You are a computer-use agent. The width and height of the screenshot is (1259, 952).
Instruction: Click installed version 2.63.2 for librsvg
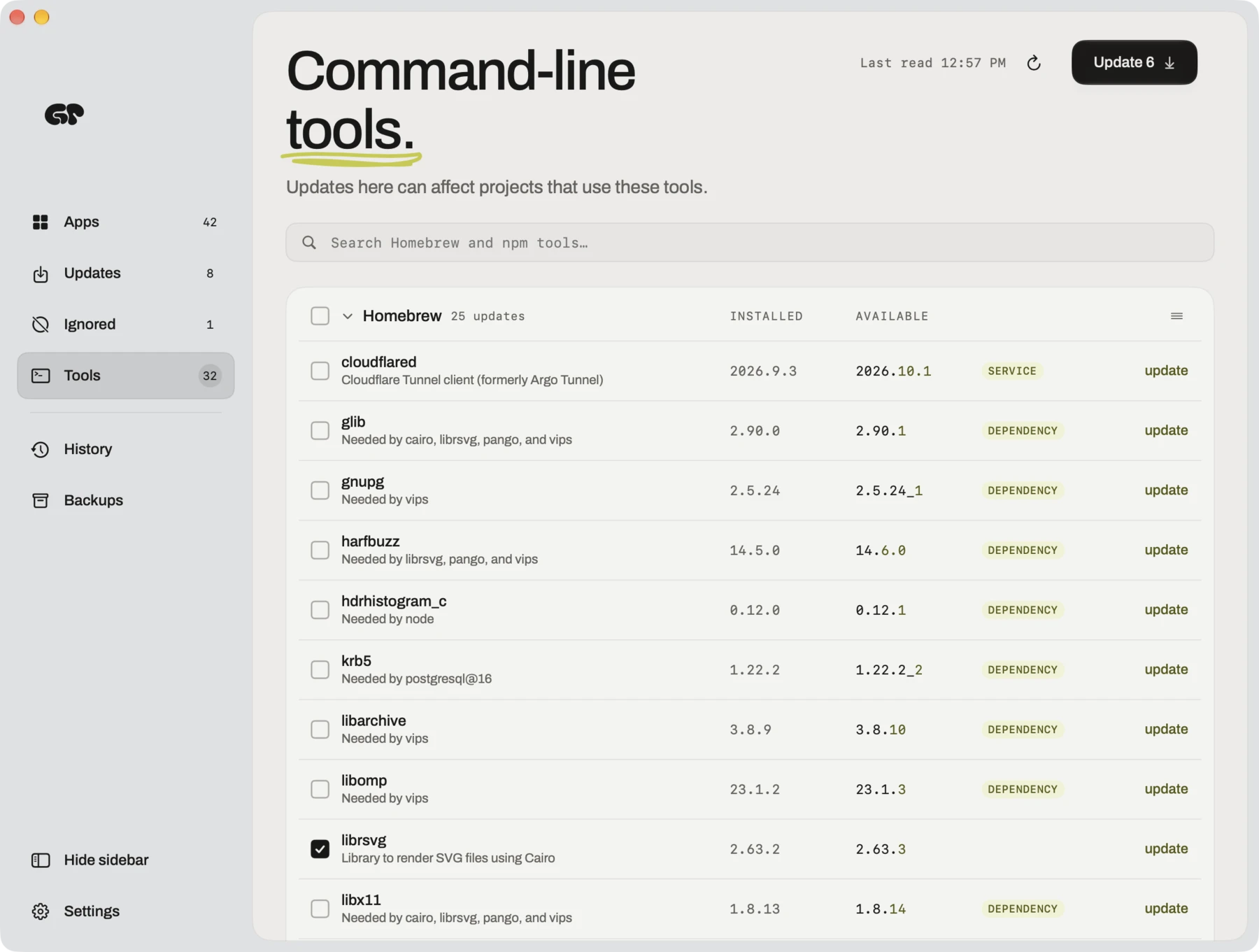(755, 849)
